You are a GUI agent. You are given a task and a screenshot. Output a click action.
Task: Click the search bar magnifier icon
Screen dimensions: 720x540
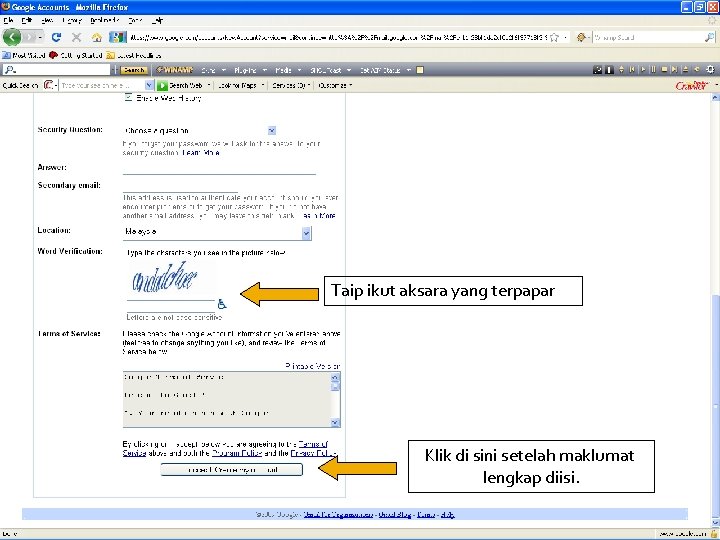click(709, 37)
